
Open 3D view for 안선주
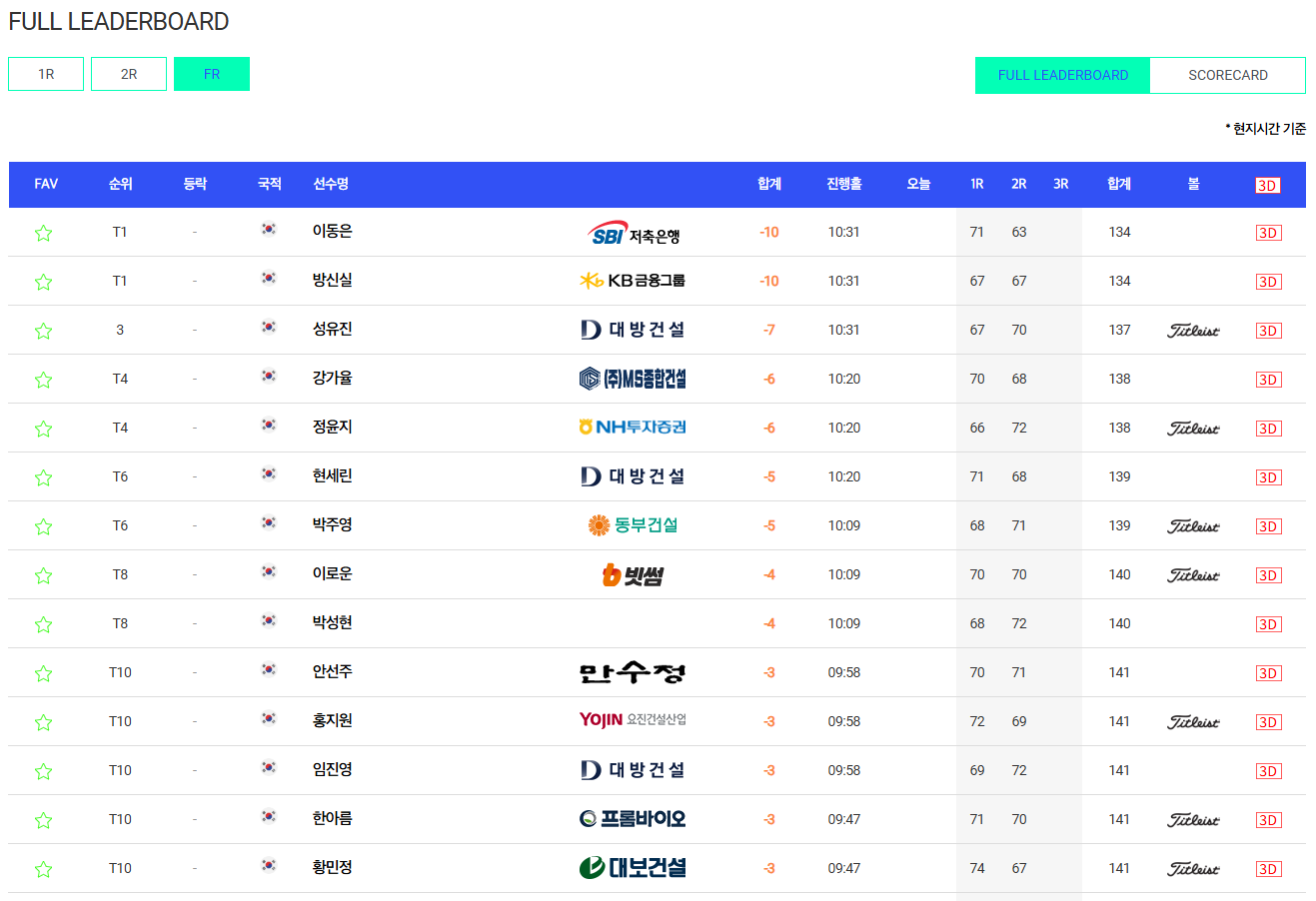click(1268, 673)
